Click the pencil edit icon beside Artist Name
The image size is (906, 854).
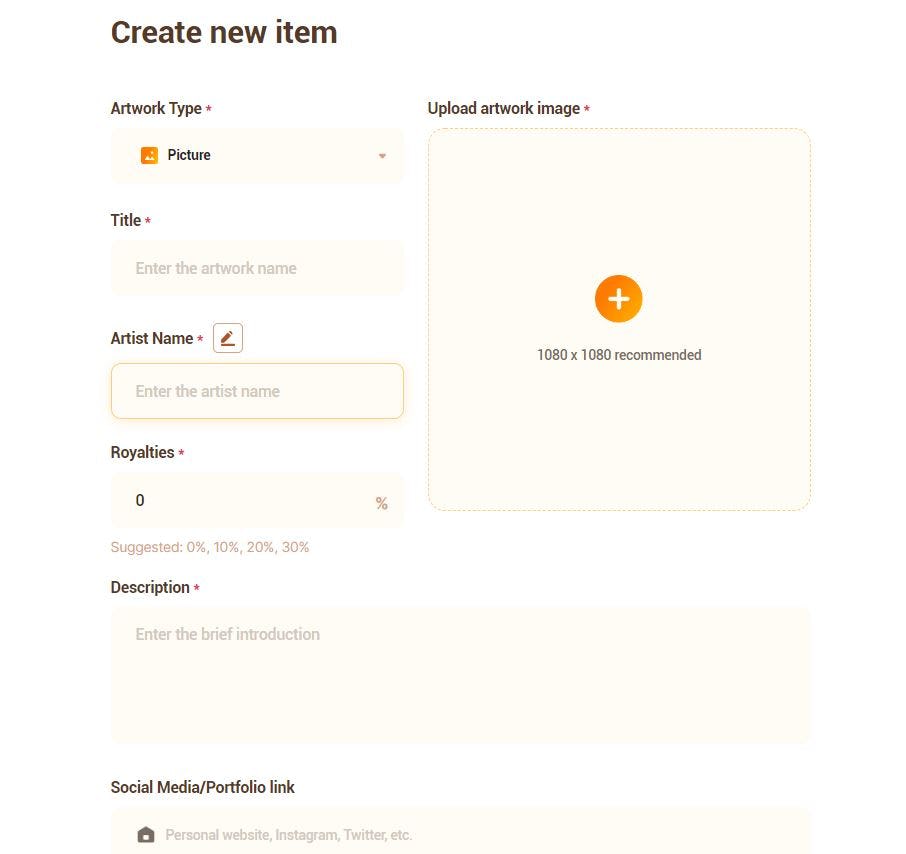pos(228,339)
